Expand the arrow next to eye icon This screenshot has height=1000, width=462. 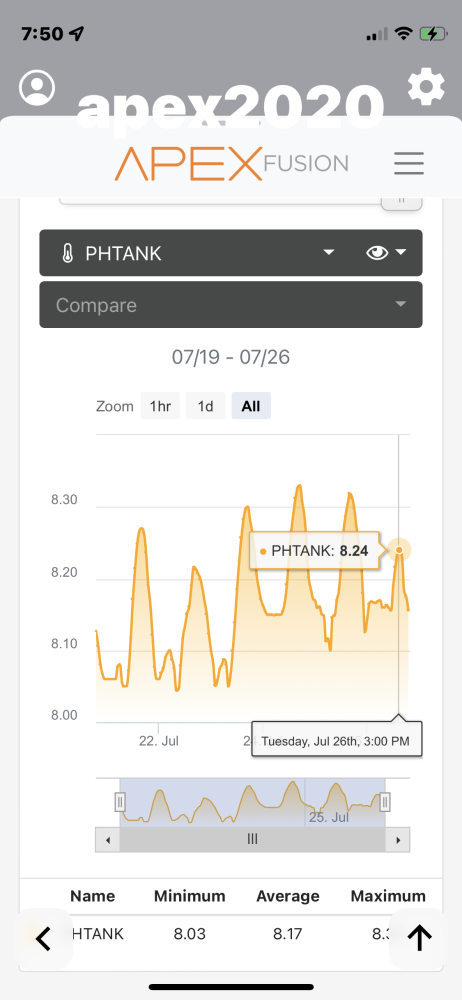[x=401, y=253]
